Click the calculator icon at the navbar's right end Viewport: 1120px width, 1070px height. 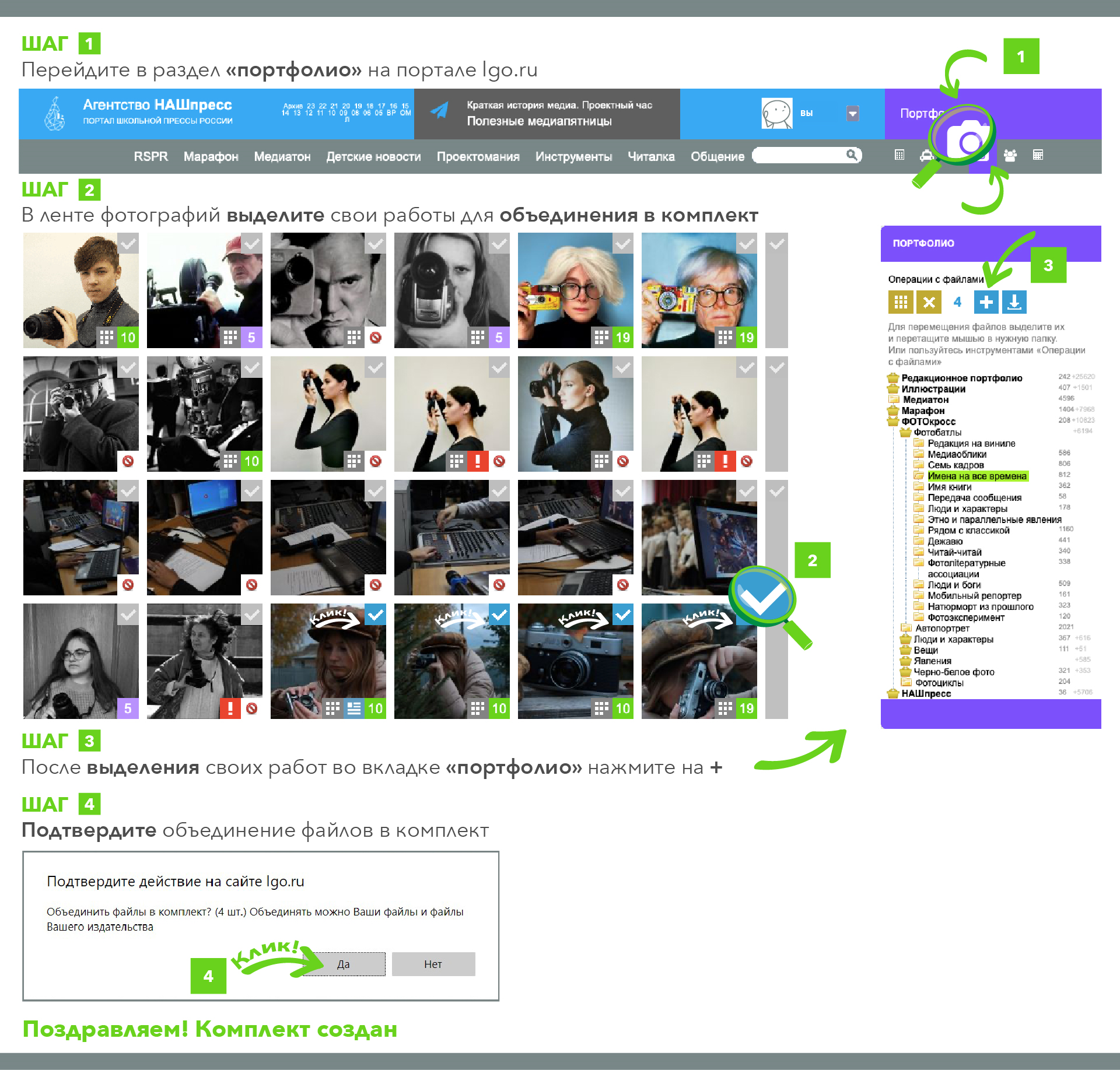tap(1038, 155)
